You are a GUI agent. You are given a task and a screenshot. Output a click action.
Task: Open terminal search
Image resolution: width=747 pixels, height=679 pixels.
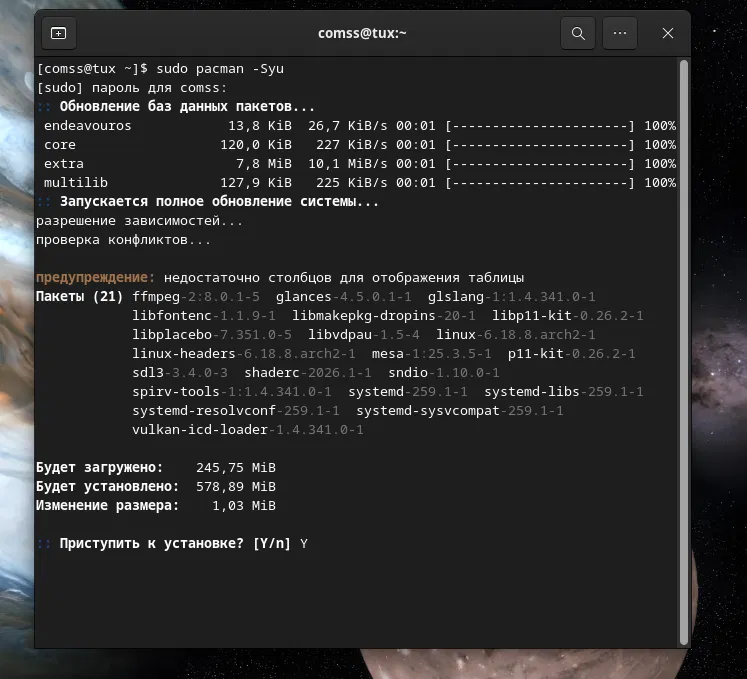[578, 33]
